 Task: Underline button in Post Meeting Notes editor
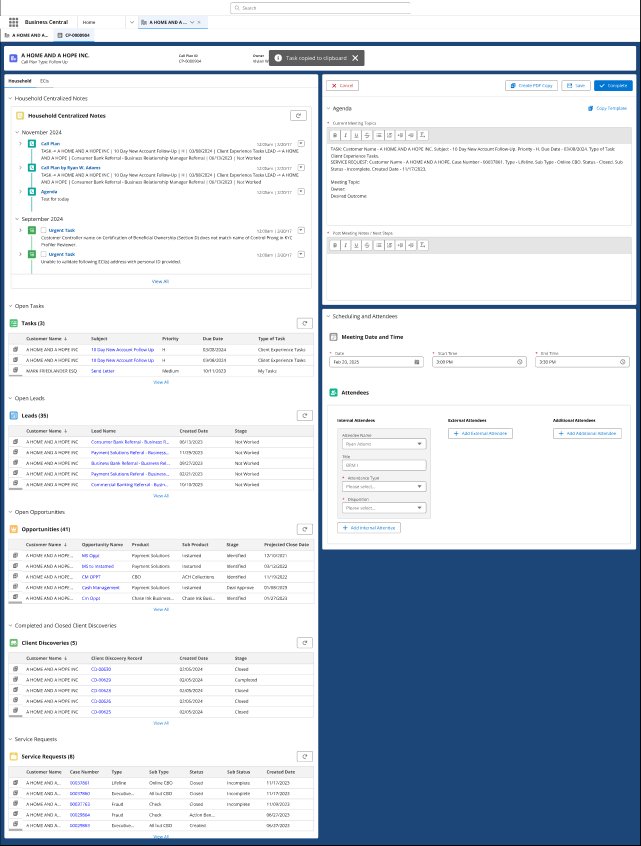pyautogui.click(x=356, y=245)
